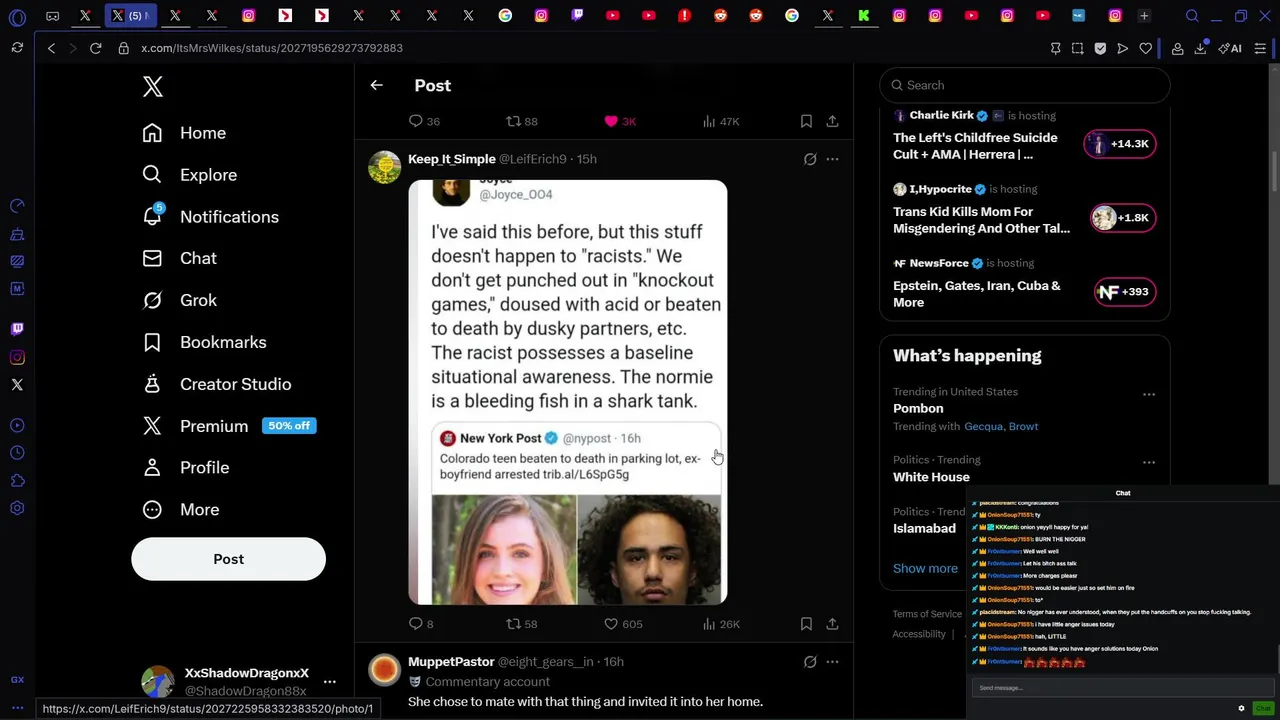
Task: Open Grok actions on MuppetPastor's reply
Action: 810,662
